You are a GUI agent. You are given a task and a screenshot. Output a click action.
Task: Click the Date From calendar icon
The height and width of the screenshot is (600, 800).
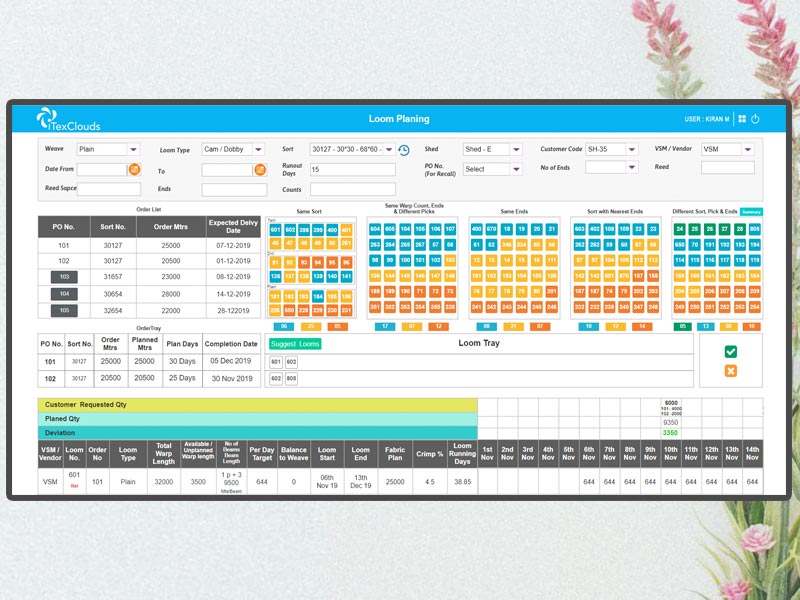135,170
